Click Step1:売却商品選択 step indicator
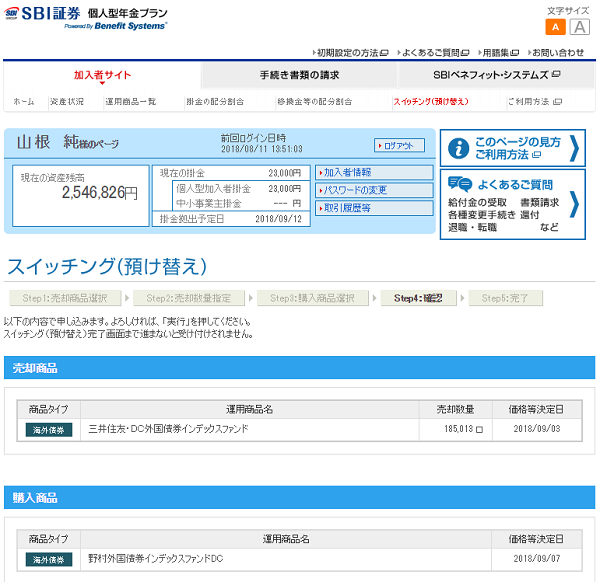 point(65,298)
